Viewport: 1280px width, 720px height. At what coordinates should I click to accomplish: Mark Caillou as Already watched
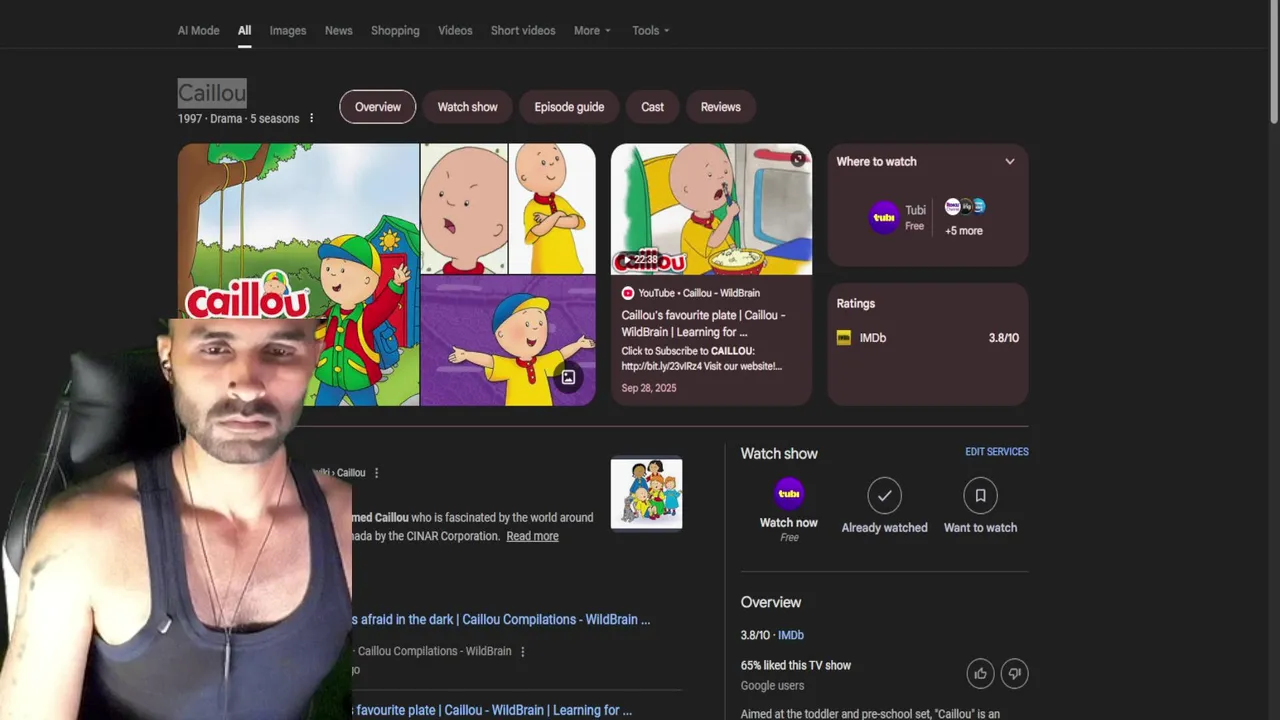(x=884, y=506)
